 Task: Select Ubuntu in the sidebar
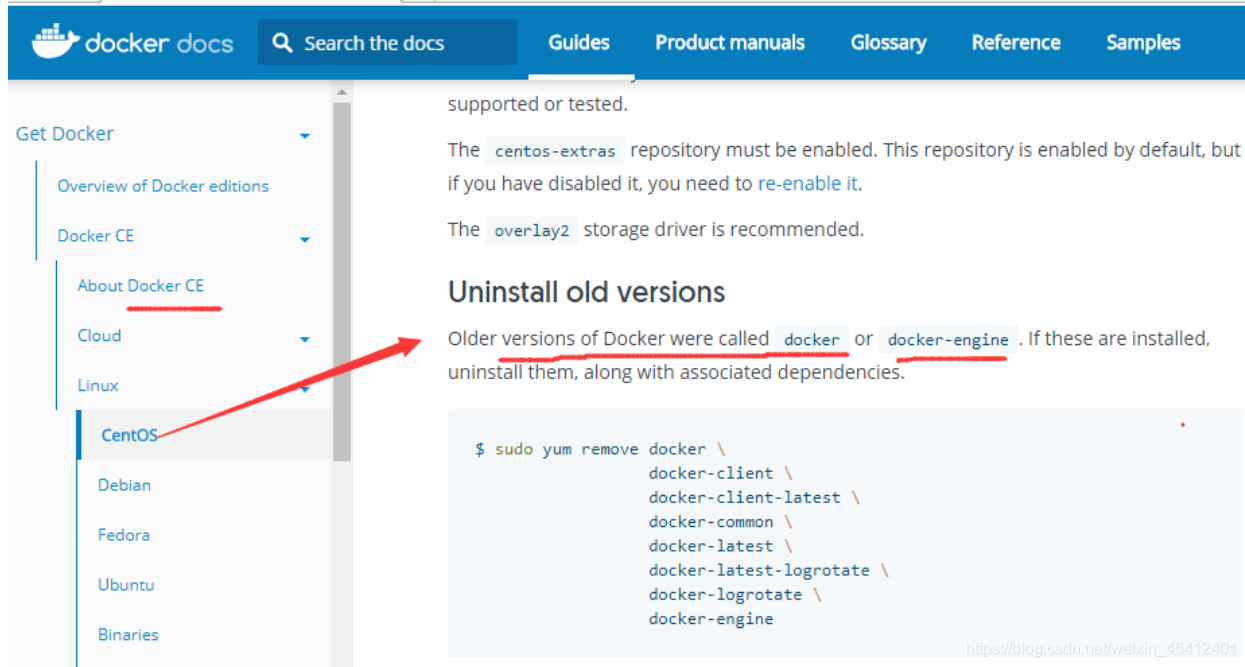tap(126, 585)
